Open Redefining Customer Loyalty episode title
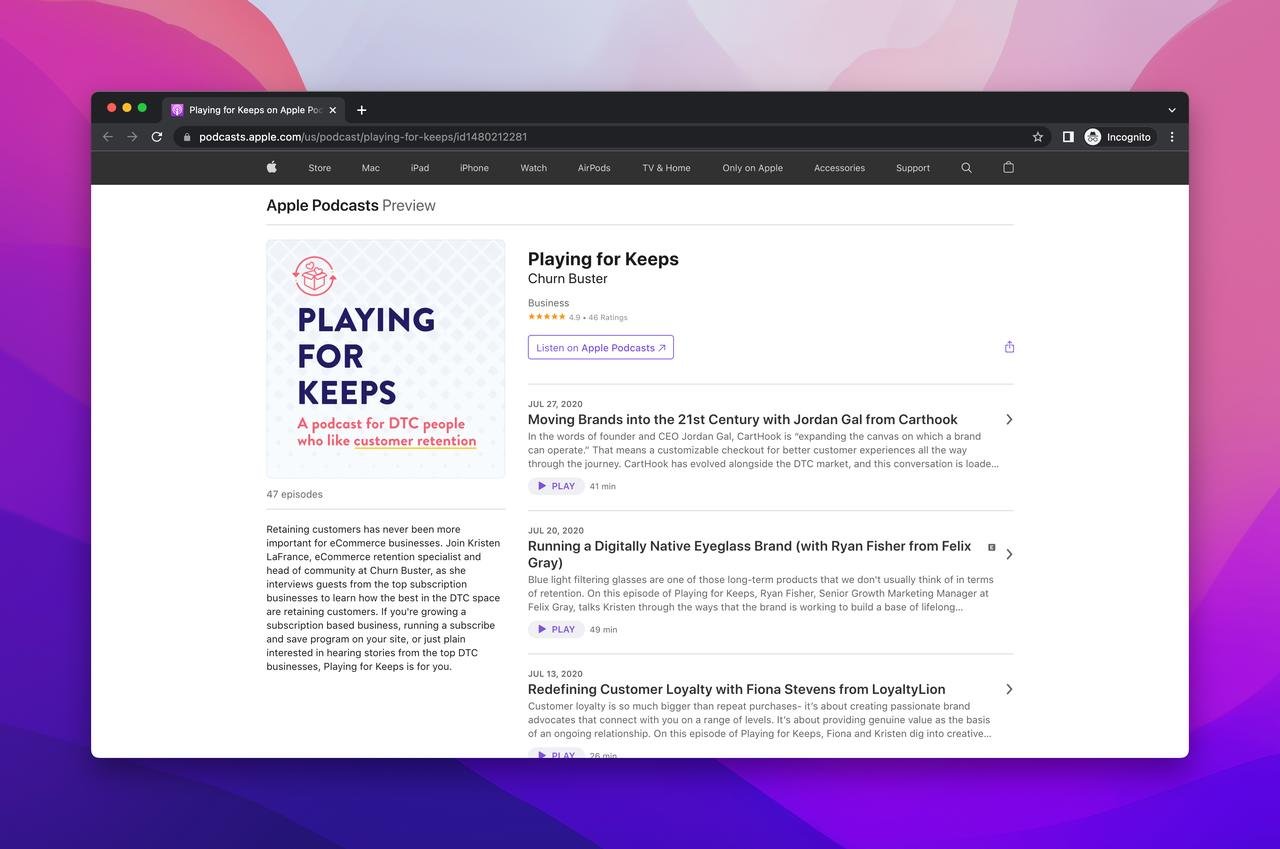Image resolution: width=1280 pixels, height=849 pixels. tap(736, 689)
